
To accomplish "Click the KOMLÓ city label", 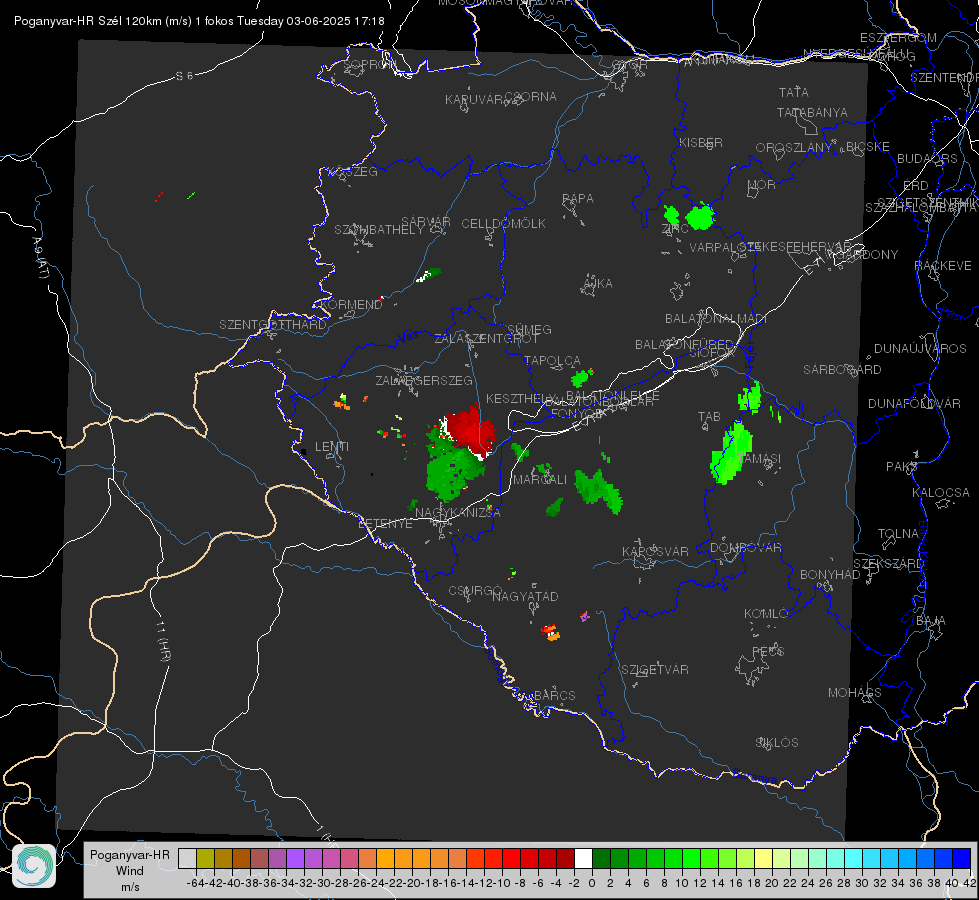I will tap(766, 614).
